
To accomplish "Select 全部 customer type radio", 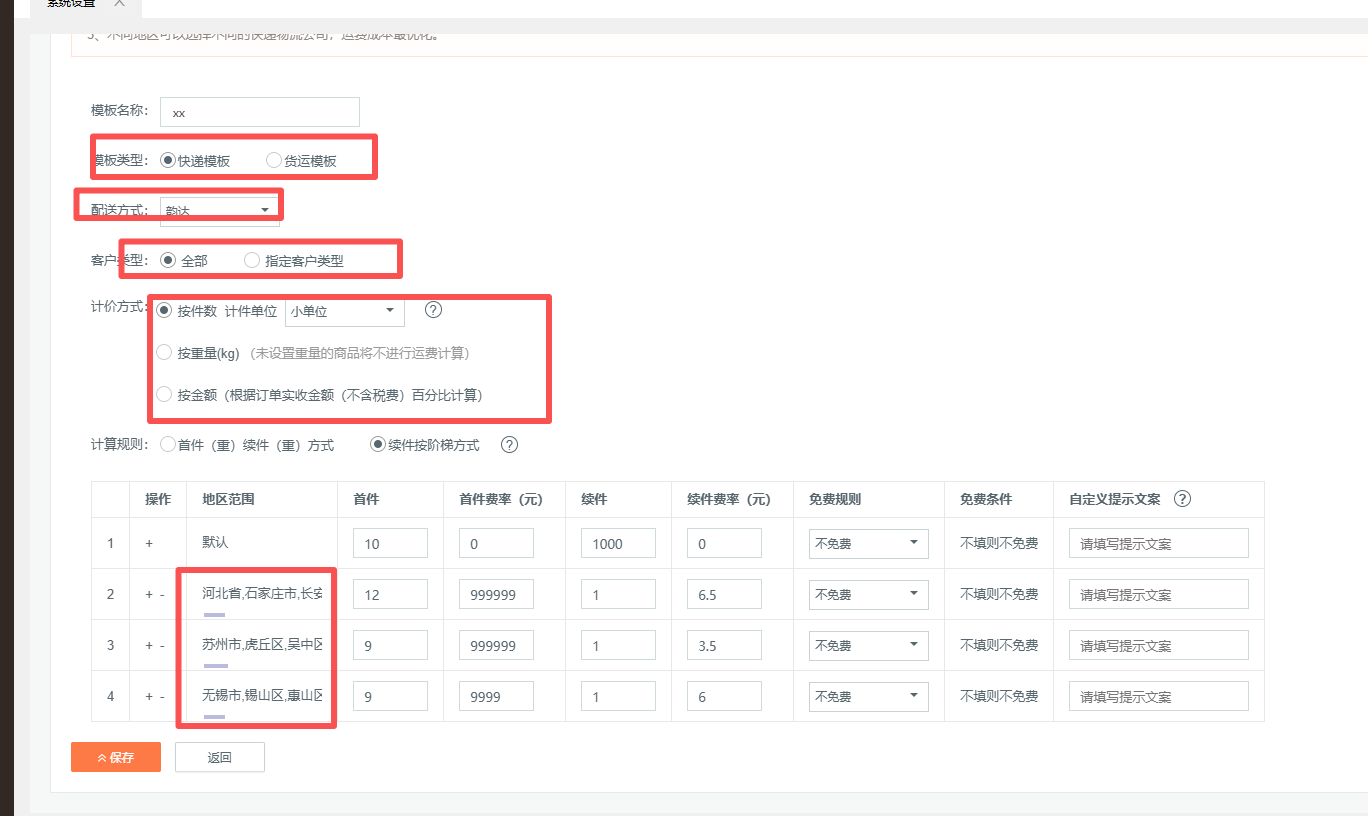I will [x=168, y=260].
